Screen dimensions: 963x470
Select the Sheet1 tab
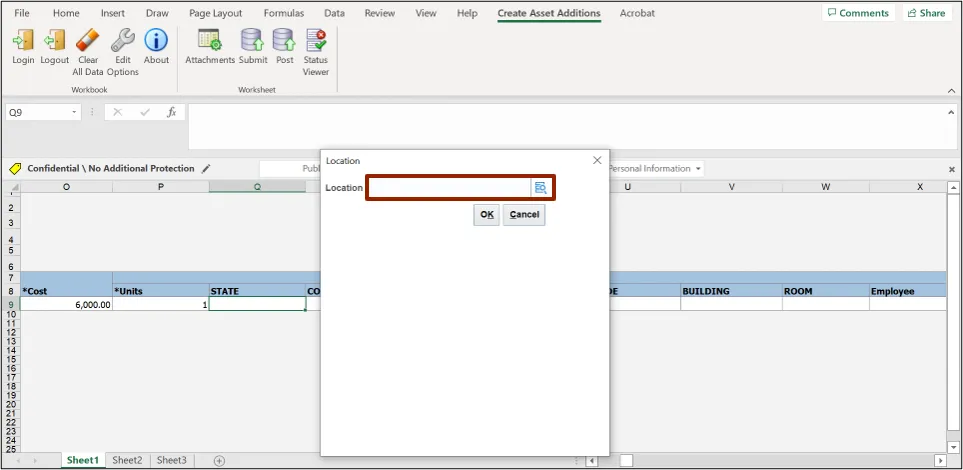[x=82, y=460]
